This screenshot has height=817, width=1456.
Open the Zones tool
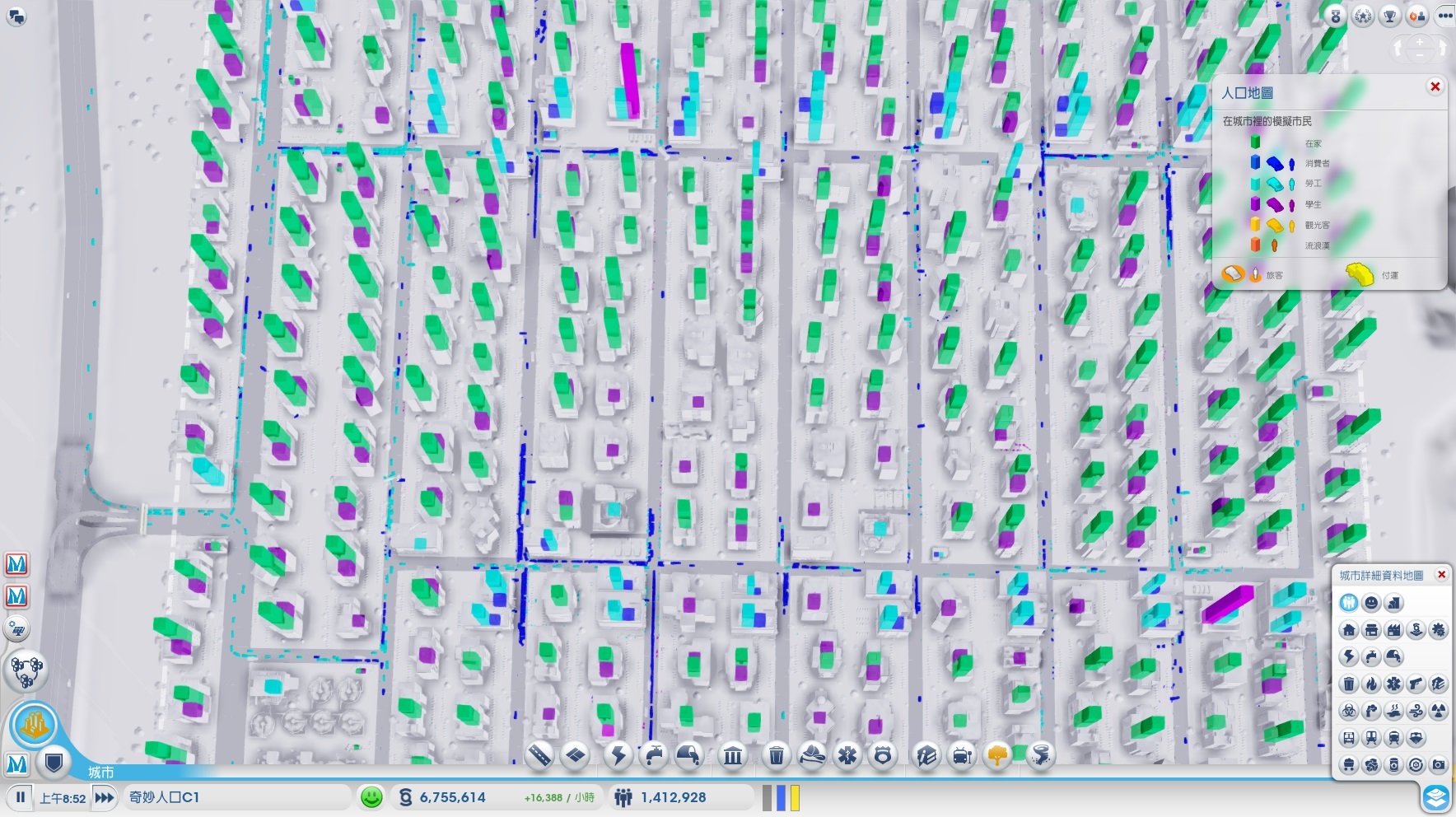pos(576,754)
